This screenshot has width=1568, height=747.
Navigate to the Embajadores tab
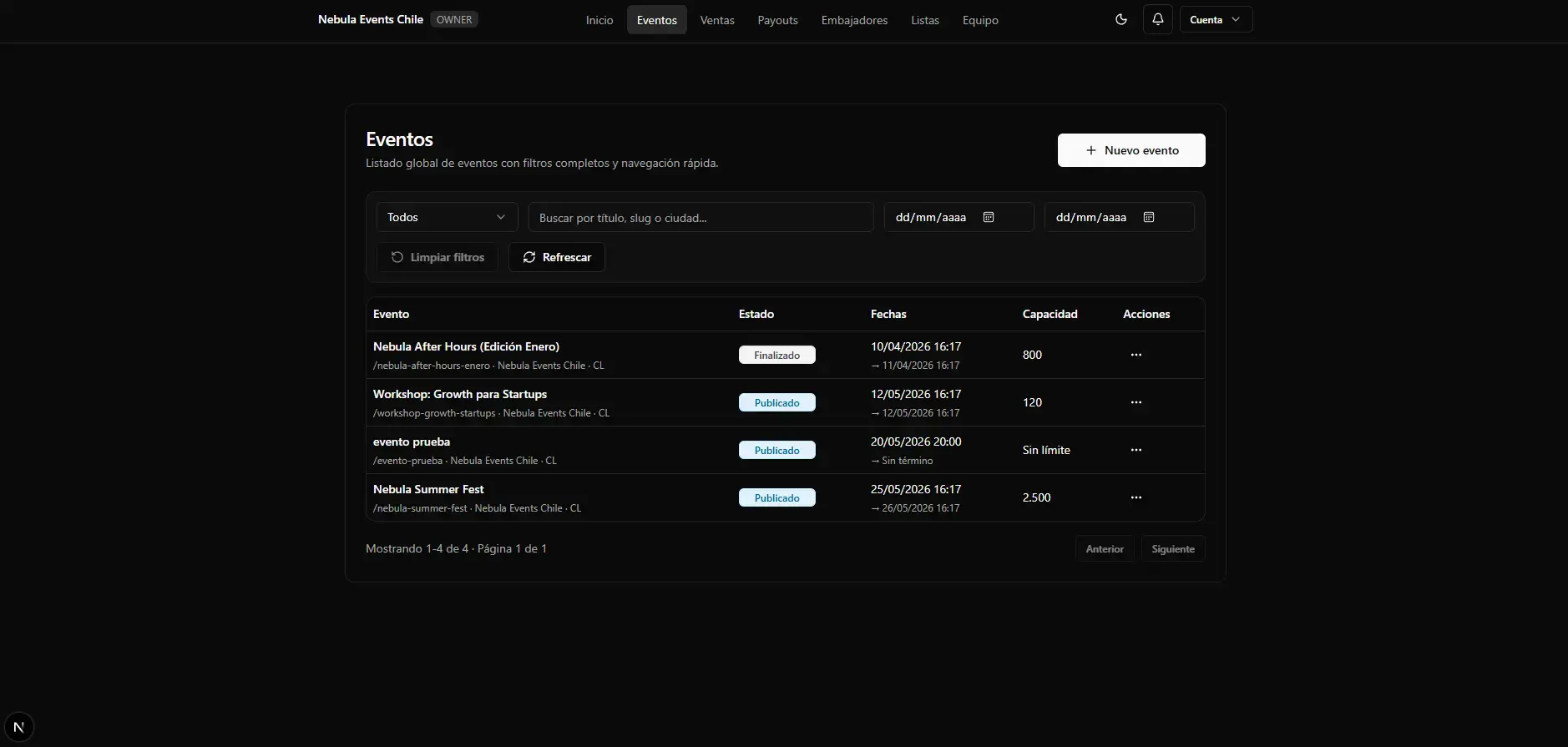click(854, 20)
